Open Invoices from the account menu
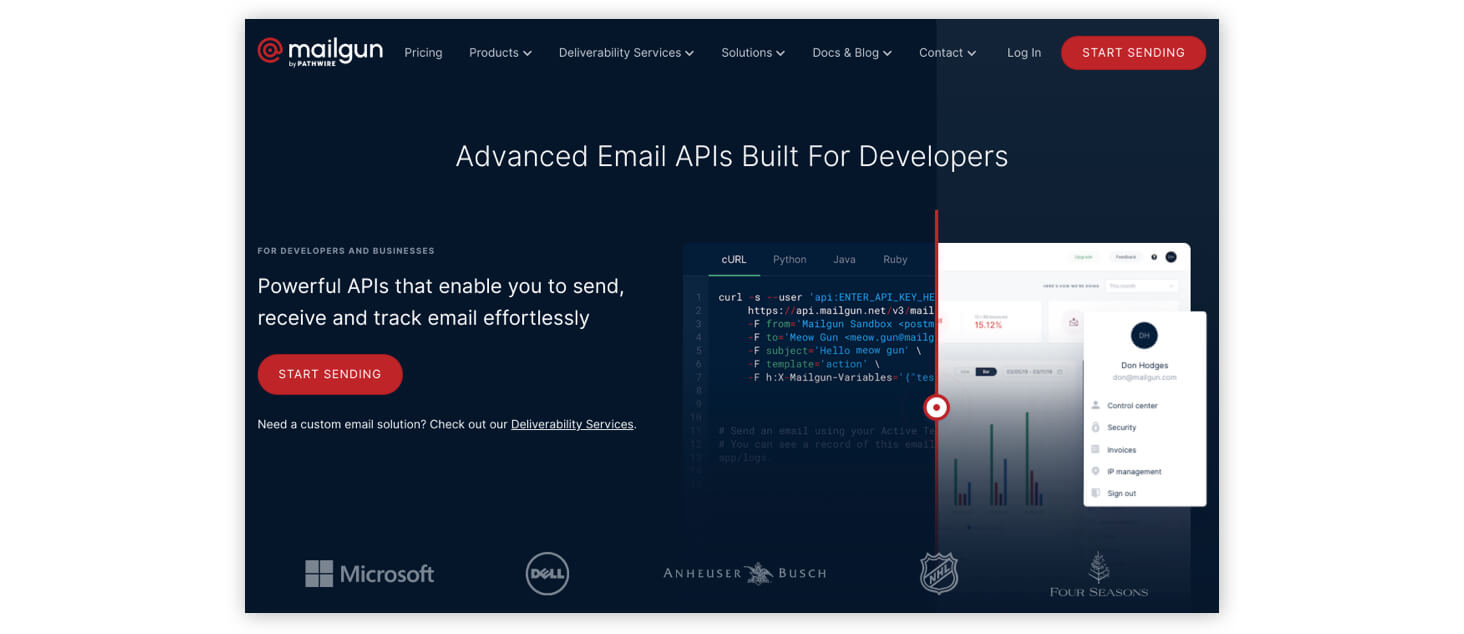 click(x=1121, y=449)
